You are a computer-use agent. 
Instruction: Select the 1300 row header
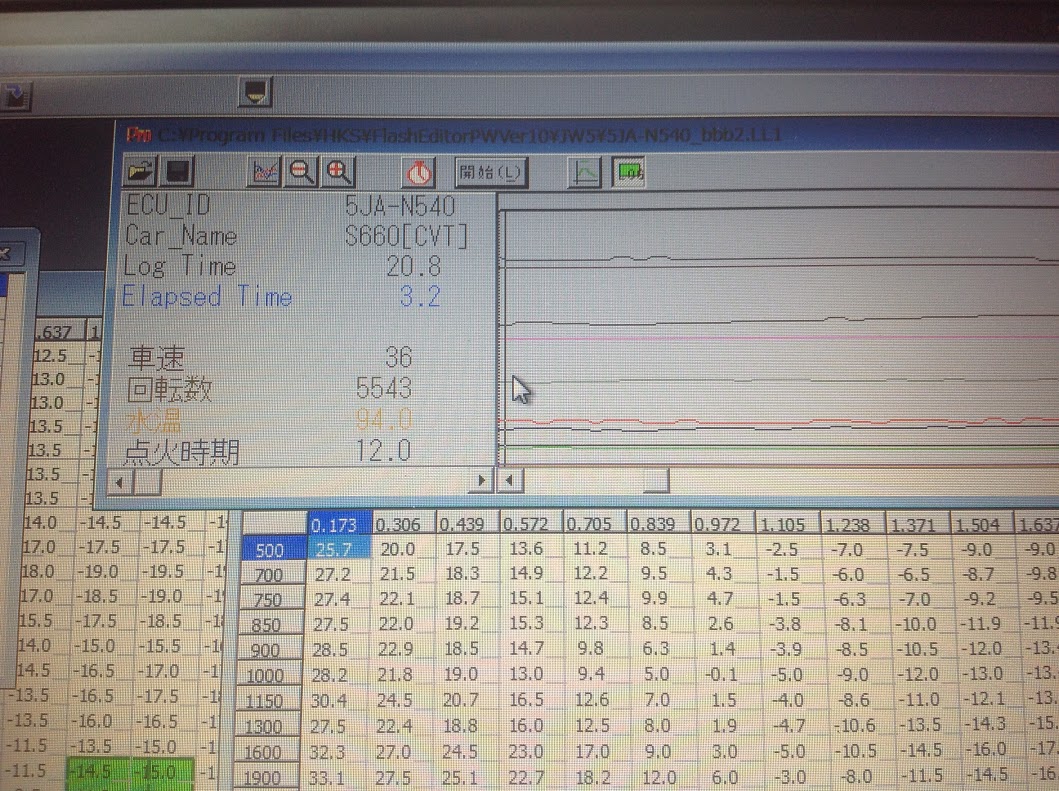point(267,727)
